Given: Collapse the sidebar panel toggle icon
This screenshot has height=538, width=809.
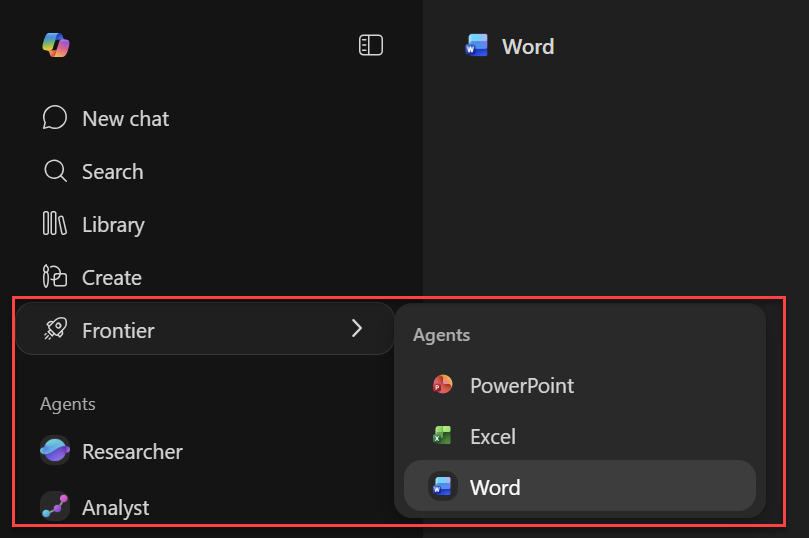Looking at the screenshot, I should pos(370,45).
